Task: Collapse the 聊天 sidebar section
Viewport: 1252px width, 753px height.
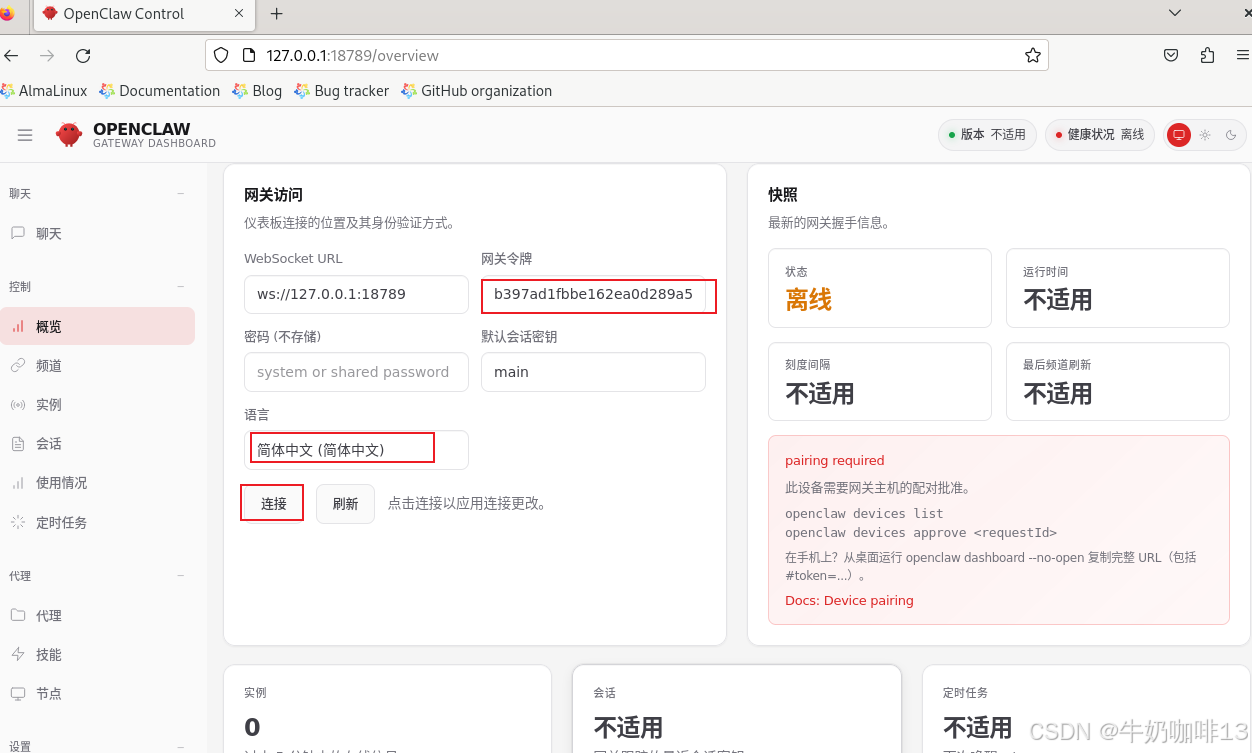Action: 181,193
